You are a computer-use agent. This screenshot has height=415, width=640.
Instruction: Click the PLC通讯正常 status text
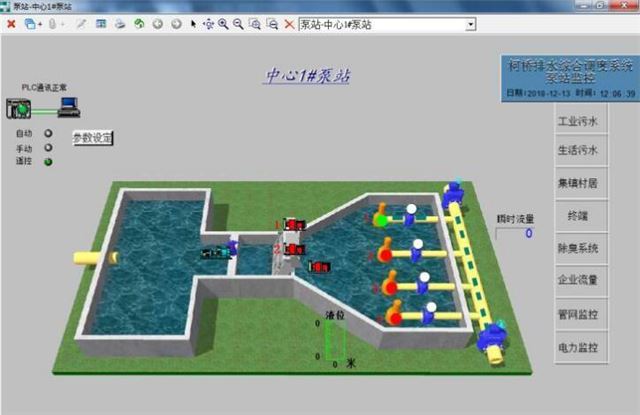tap(44, 87)
